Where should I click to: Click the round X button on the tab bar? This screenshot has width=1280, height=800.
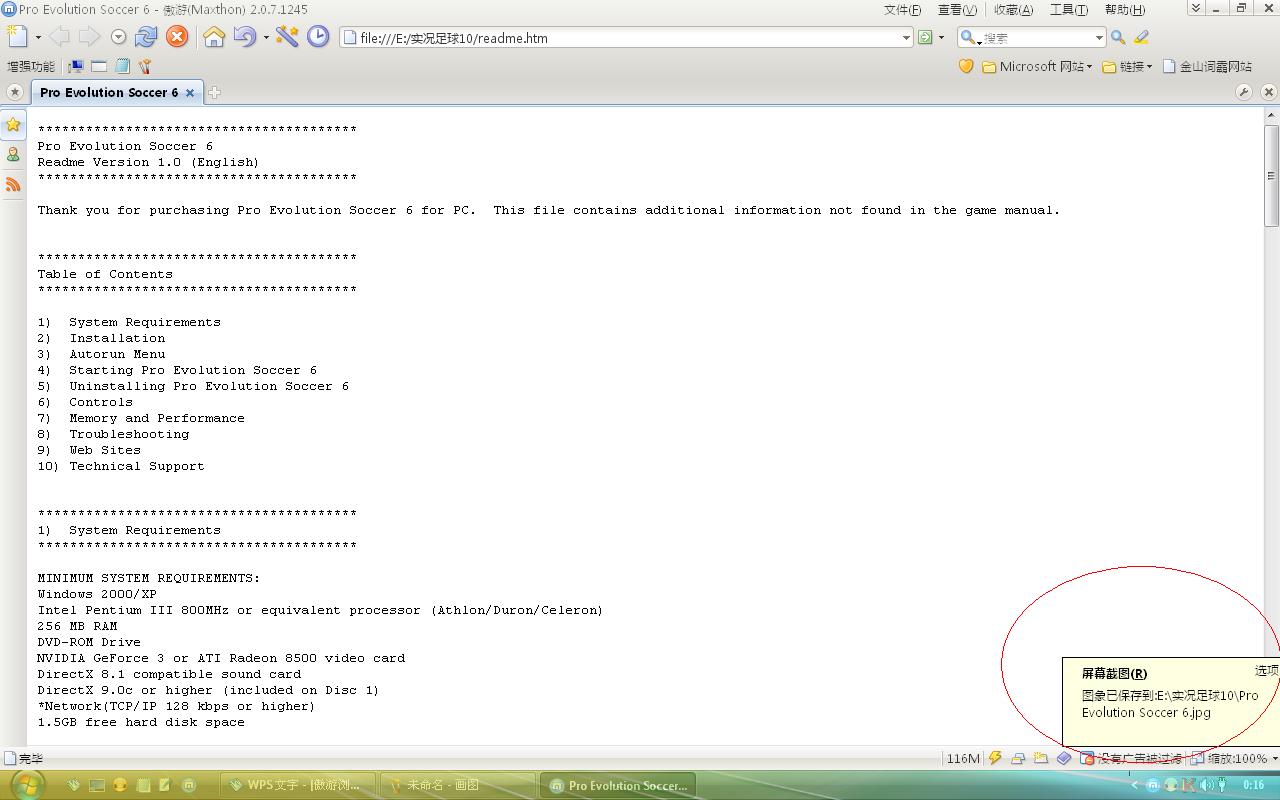[x=1269, y=92]
